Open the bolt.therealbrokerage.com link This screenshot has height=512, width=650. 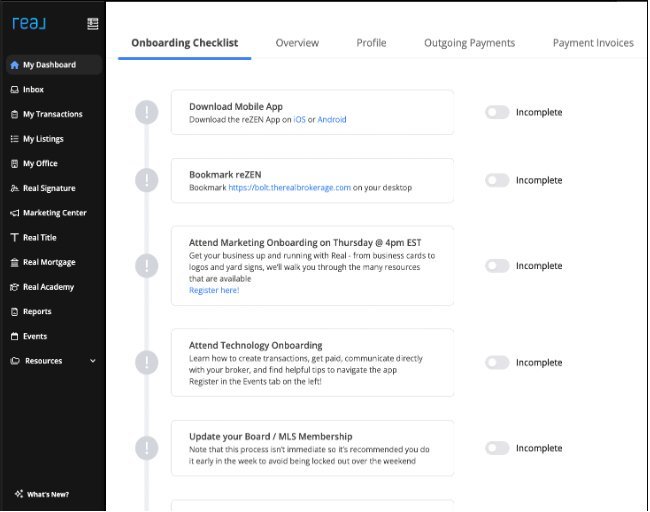[x=289, y=188]
